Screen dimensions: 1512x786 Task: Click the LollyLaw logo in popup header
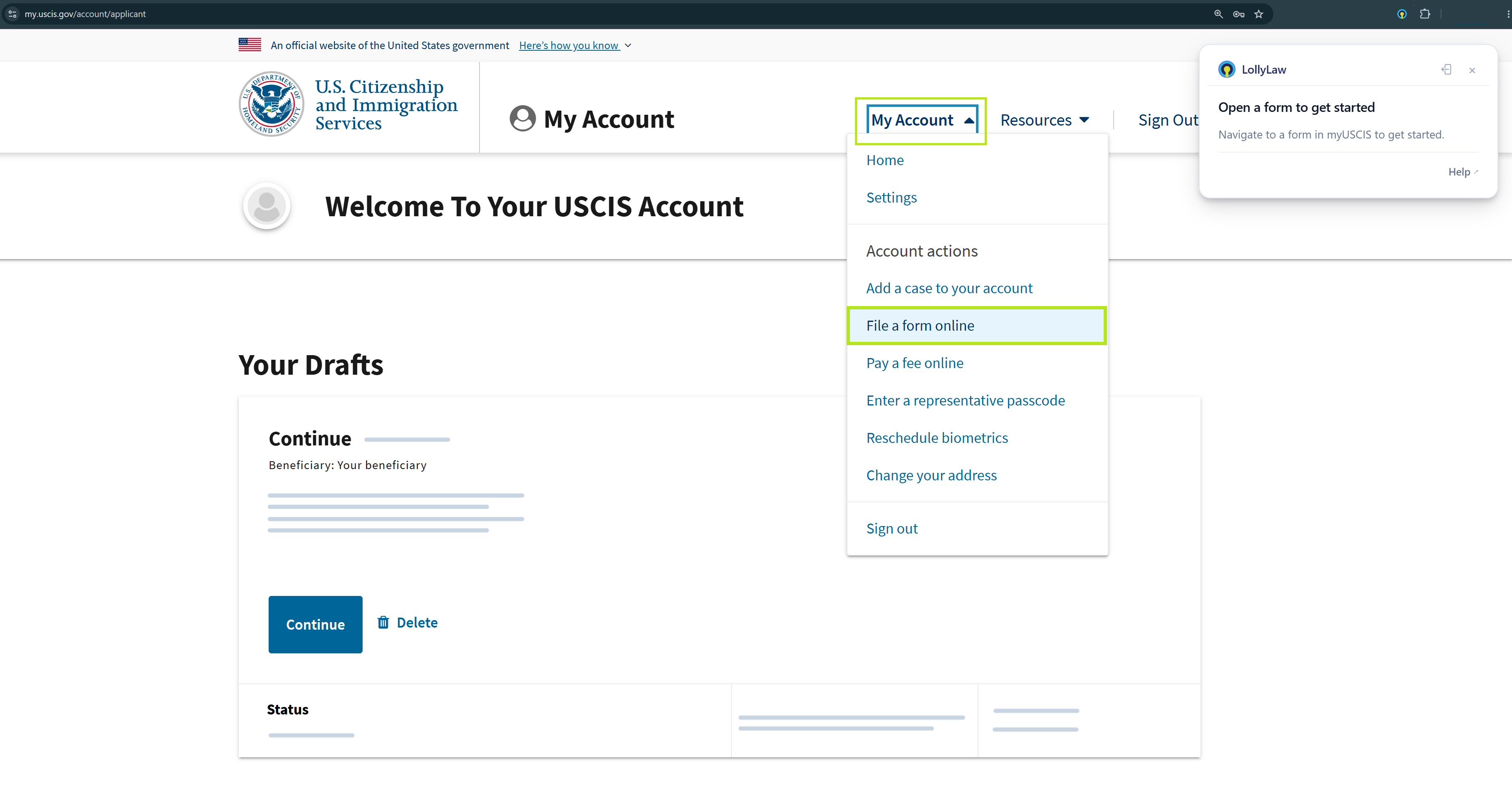pyautogui.click(x=1227, y=69)
